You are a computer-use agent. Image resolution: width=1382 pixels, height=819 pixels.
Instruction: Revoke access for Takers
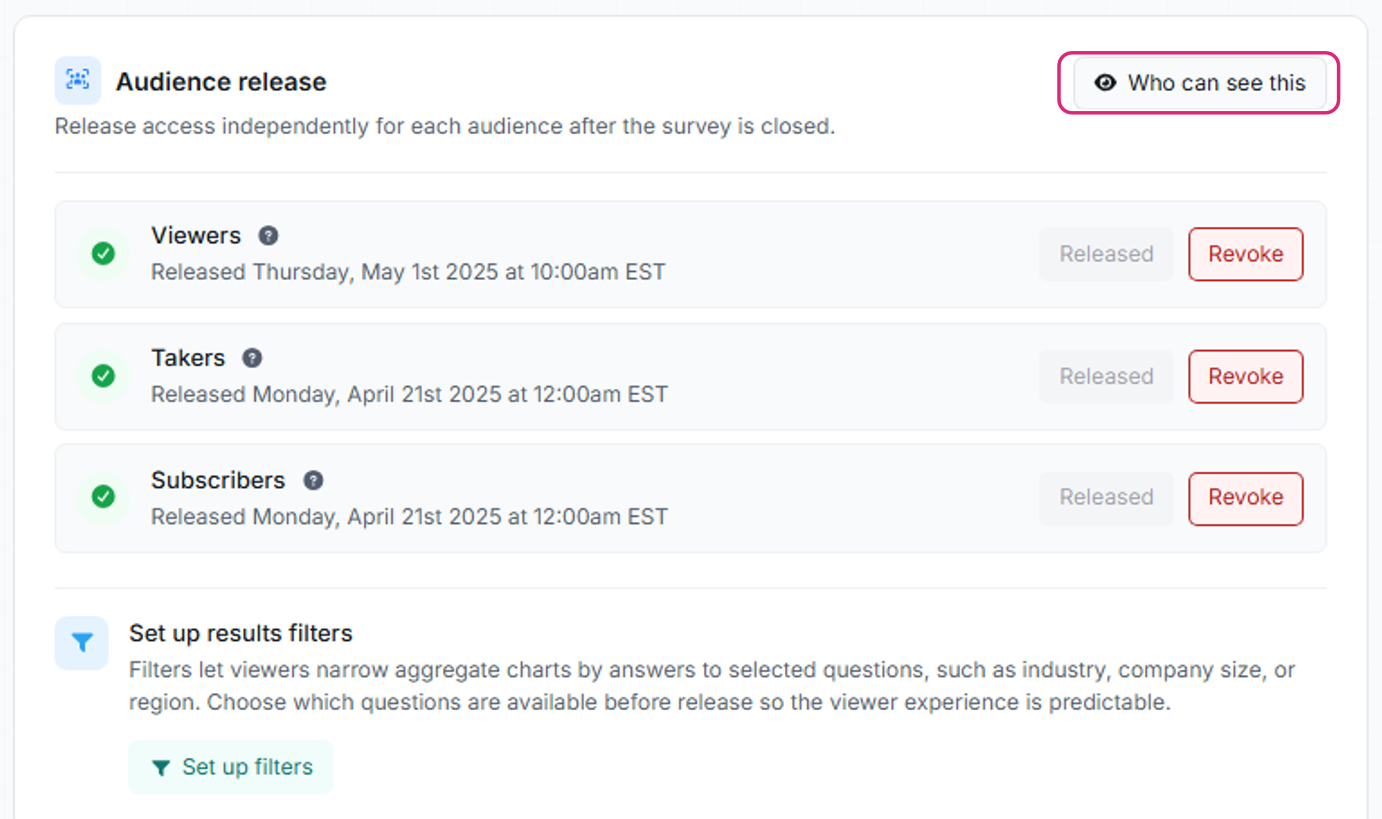(x=1246, y=376)
